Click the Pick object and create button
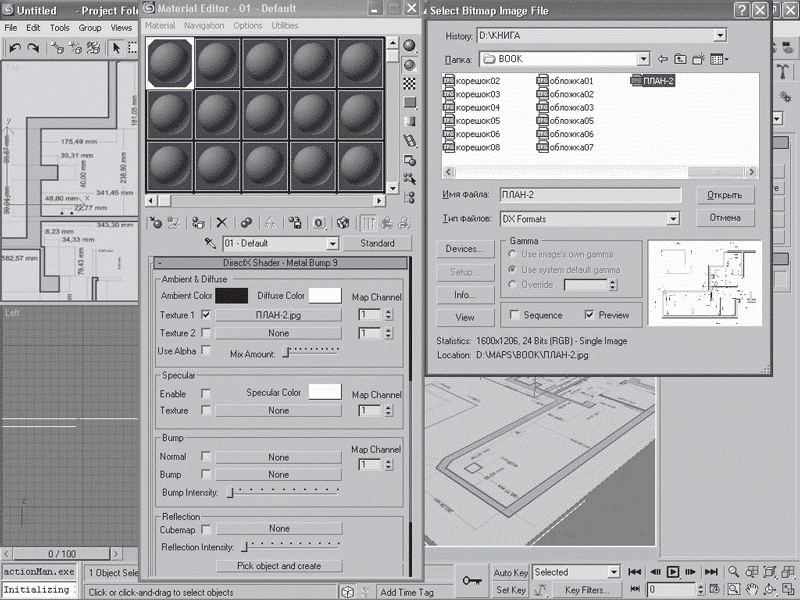Image resolution: width=800 pixels, height=600 pixels. point(279,566)
